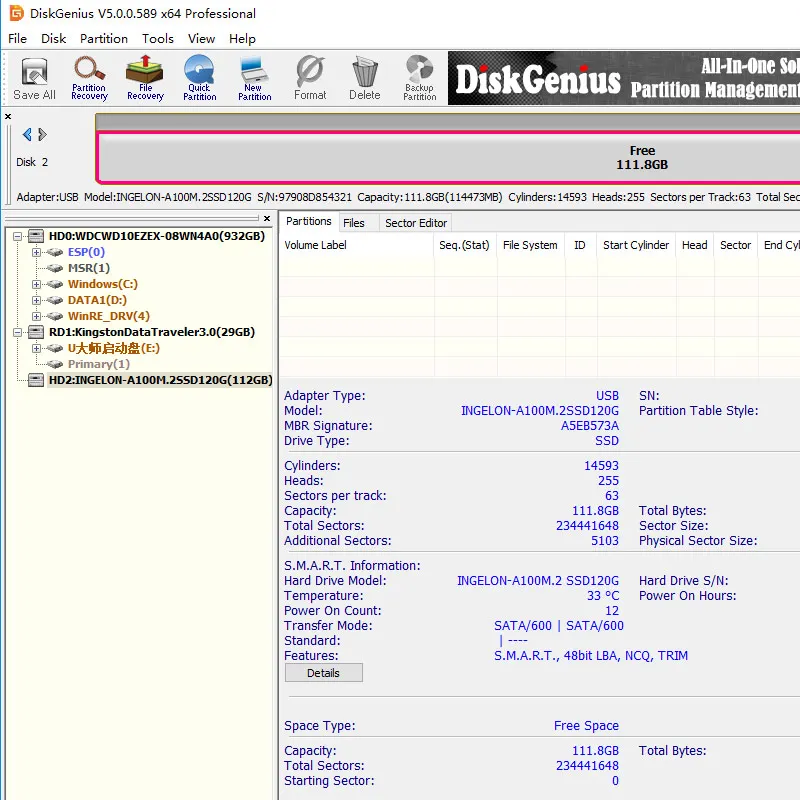Image resolution: width=800 pixels, height=800 pixels.
Task: Go to next disk arrow
Action: (42, 135)
